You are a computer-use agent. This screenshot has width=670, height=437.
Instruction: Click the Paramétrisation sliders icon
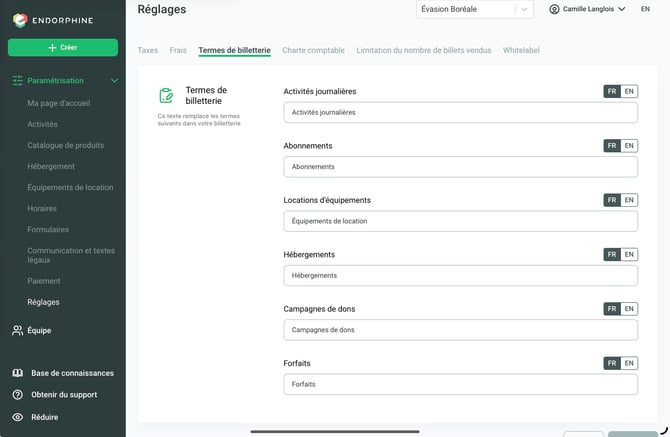coord(18,80)
